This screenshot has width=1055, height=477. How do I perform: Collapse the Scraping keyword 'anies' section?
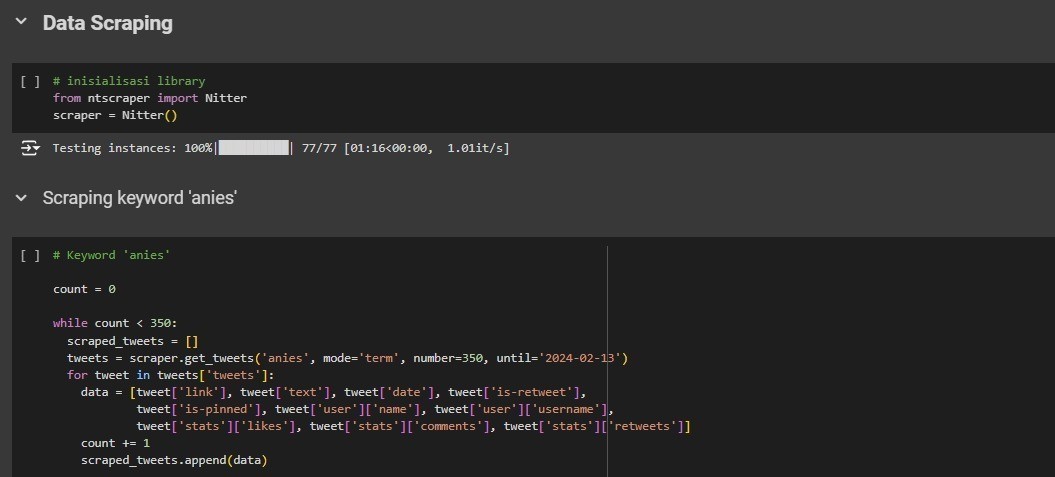[x=22, y=198]
